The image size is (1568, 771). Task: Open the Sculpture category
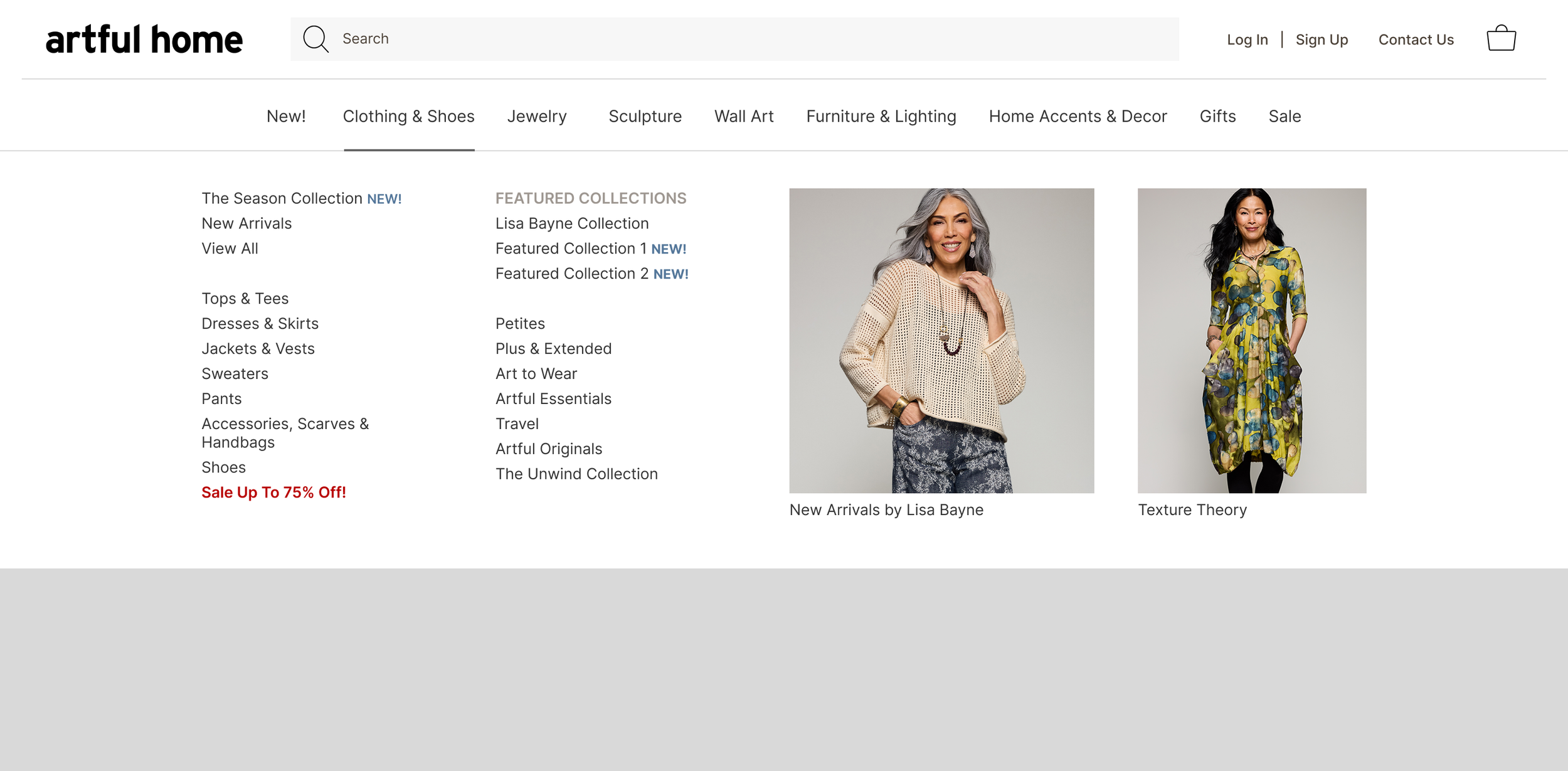[x=645, y=116]
